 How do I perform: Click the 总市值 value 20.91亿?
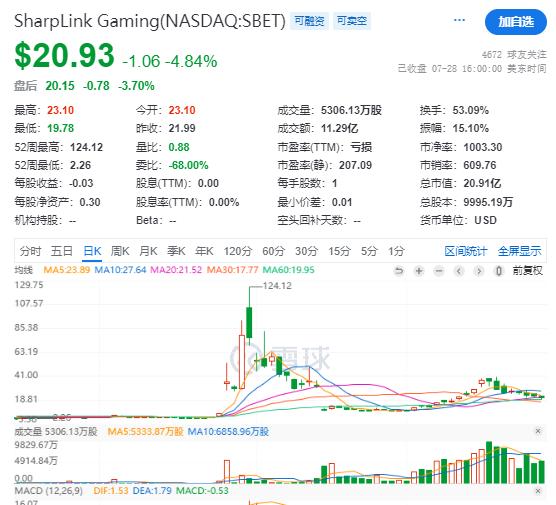pyautogui.click(x=482, y=183)
